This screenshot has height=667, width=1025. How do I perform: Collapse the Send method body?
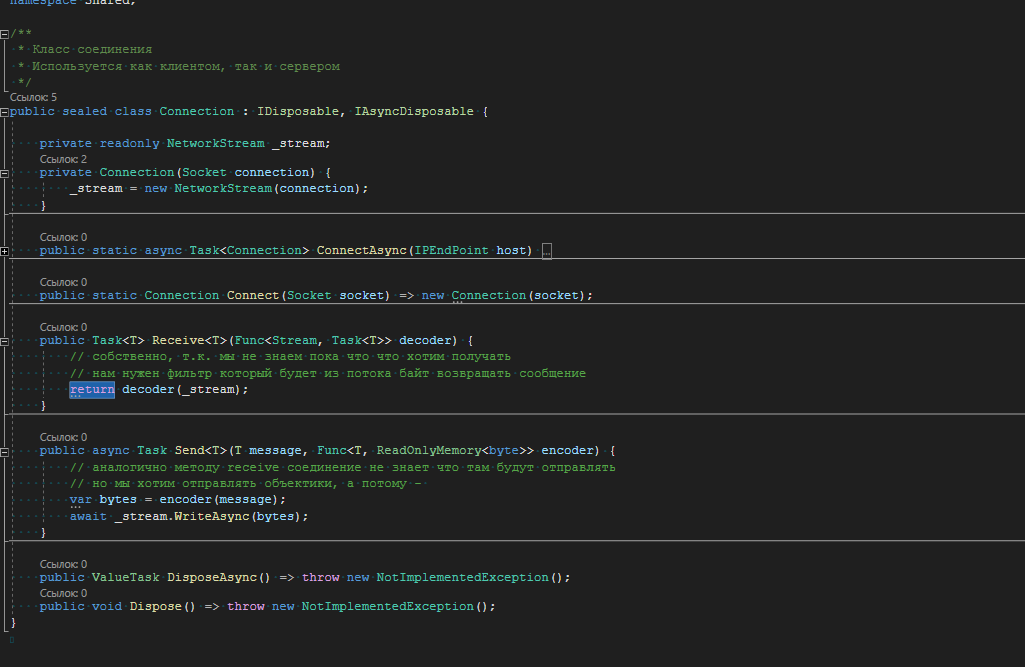tap(5, 451)
